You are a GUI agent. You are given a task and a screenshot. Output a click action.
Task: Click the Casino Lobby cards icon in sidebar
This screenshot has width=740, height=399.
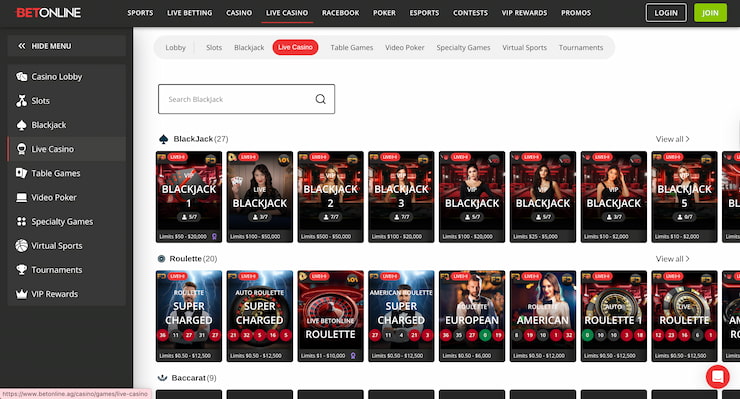click(21, 76)
